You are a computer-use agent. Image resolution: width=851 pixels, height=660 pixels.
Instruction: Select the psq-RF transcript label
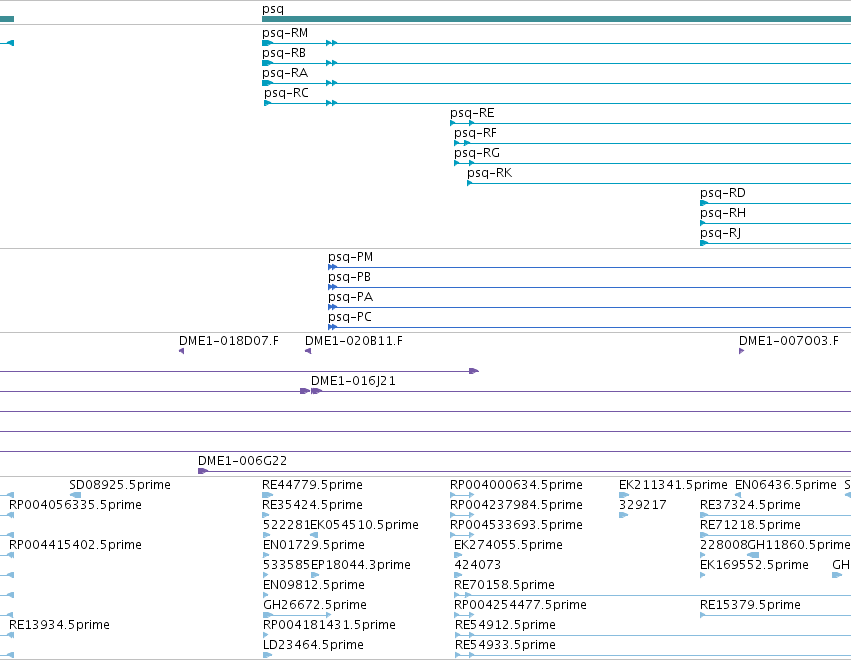click(475, 134)
